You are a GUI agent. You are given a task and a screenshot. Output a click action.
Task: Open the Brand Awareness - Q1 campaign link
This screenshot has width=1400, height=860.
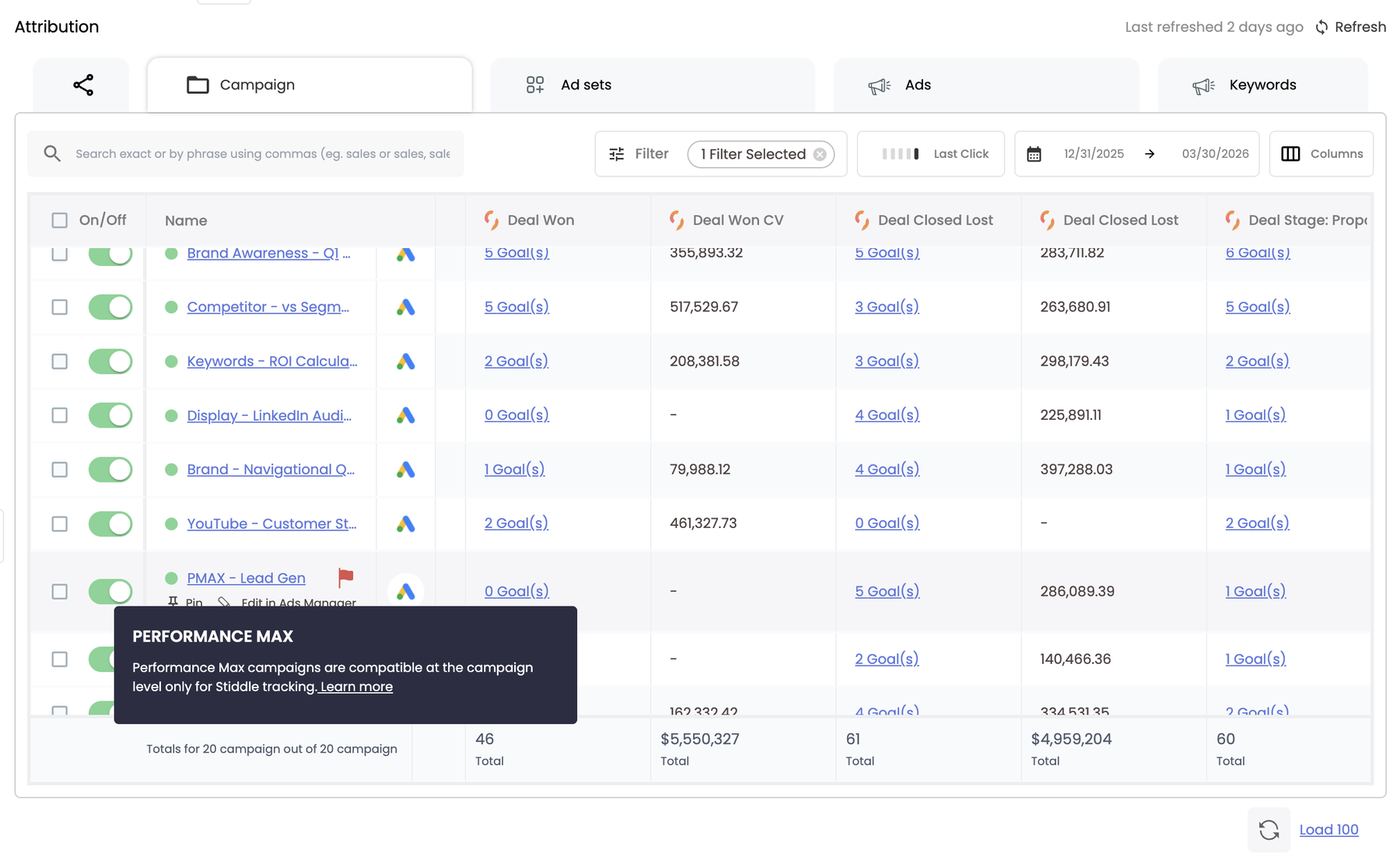click(269, 253)
